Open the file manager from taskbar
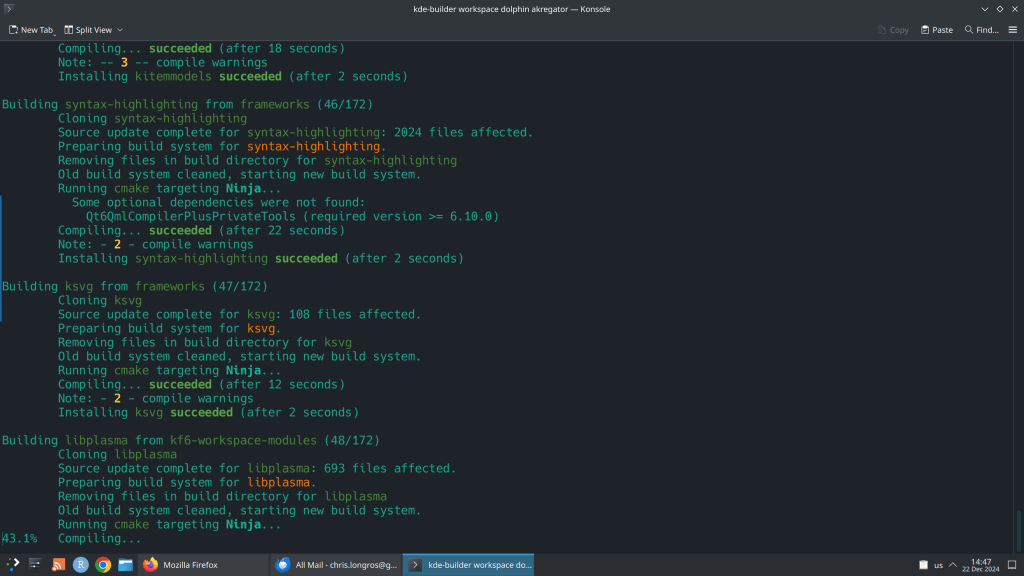 [126, 565]
